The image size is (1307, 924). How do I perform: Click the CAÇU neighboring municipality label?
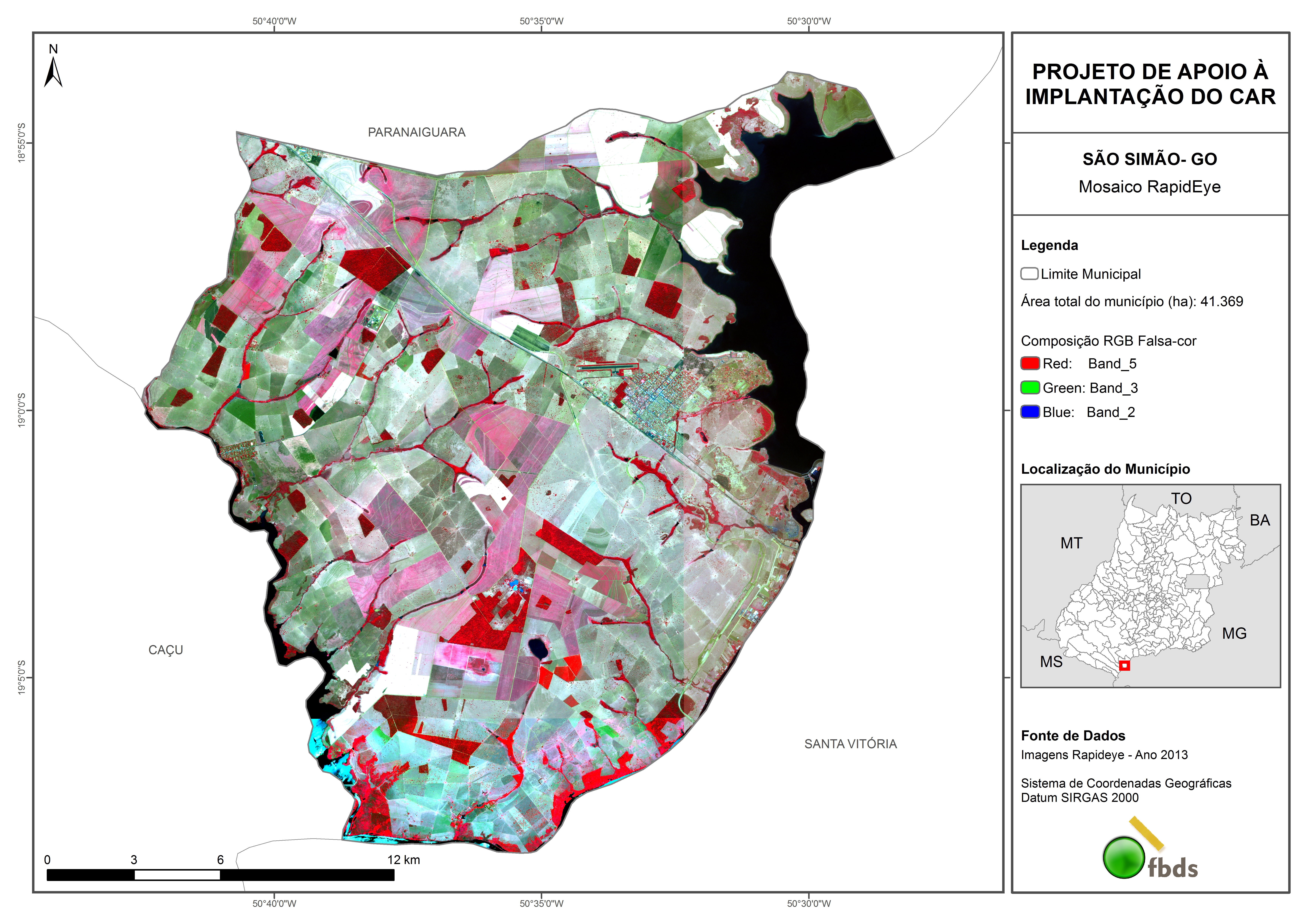coord(166,650)
